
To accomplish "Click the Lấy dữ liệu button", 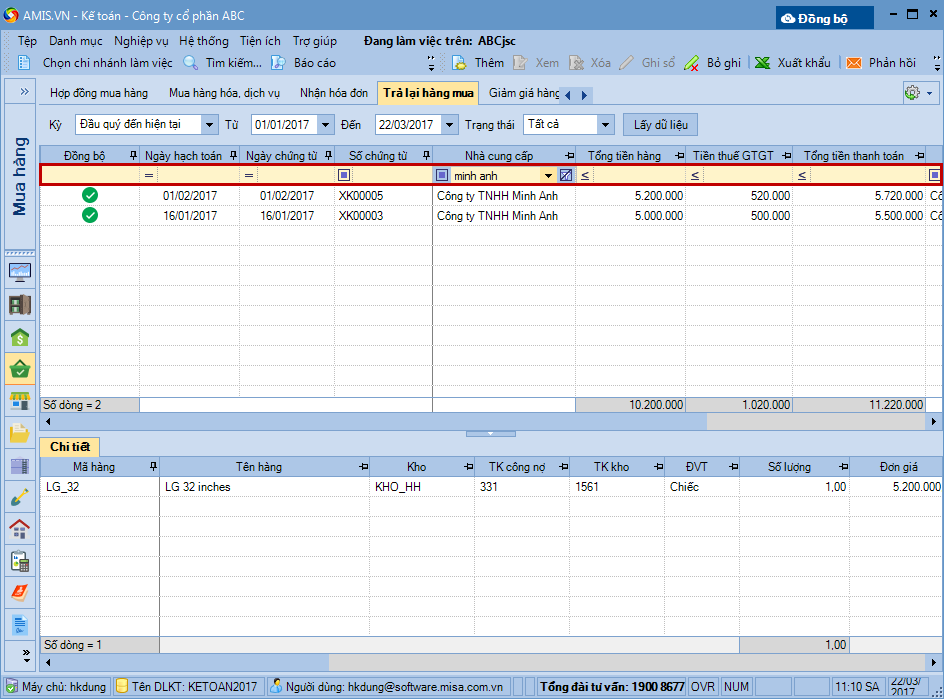I will pyautogui.click(x=659, y=125).
